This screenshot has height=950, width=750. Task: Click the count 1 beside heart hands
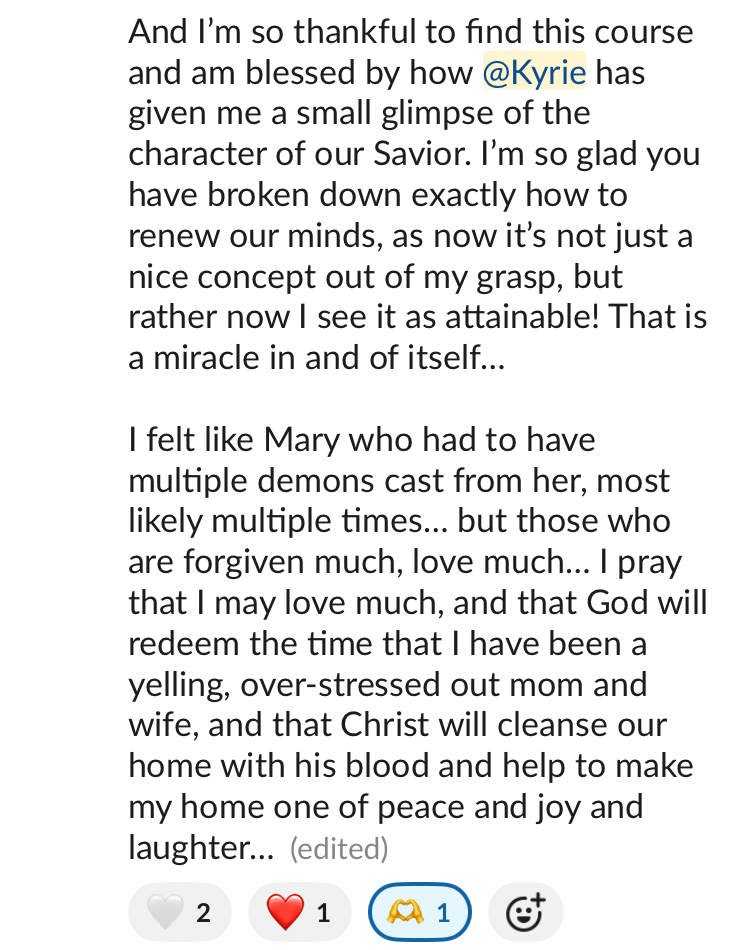tap(442, 912)
